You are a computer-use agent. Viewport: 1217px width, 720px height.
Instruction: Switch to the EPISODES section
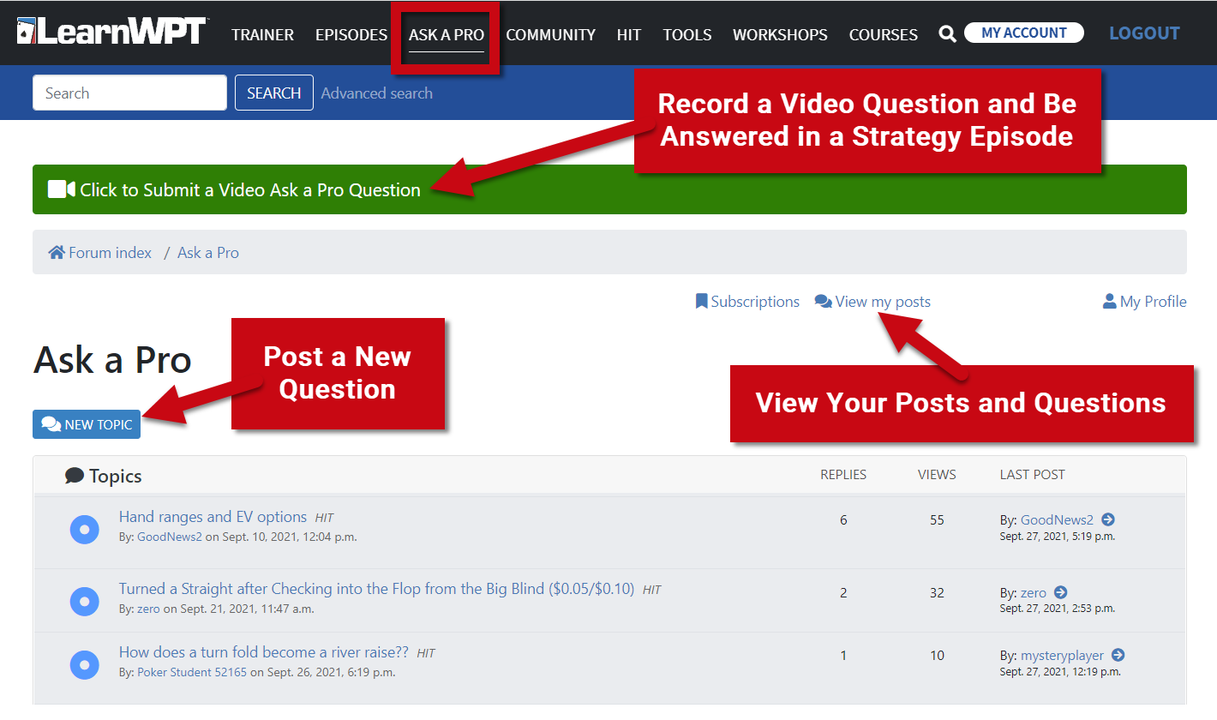pyautogui.click(x=351, y=34)
